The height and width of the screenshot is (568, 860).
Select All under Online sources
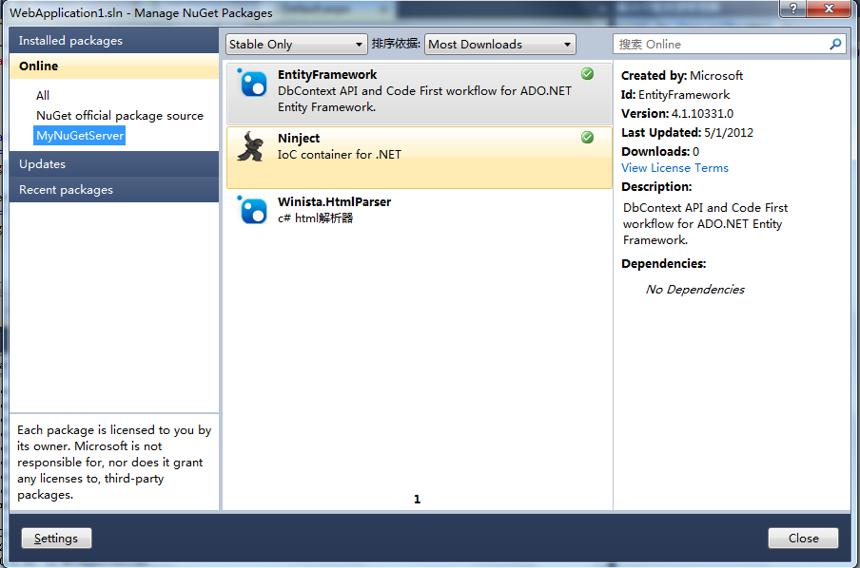(43, 95)
